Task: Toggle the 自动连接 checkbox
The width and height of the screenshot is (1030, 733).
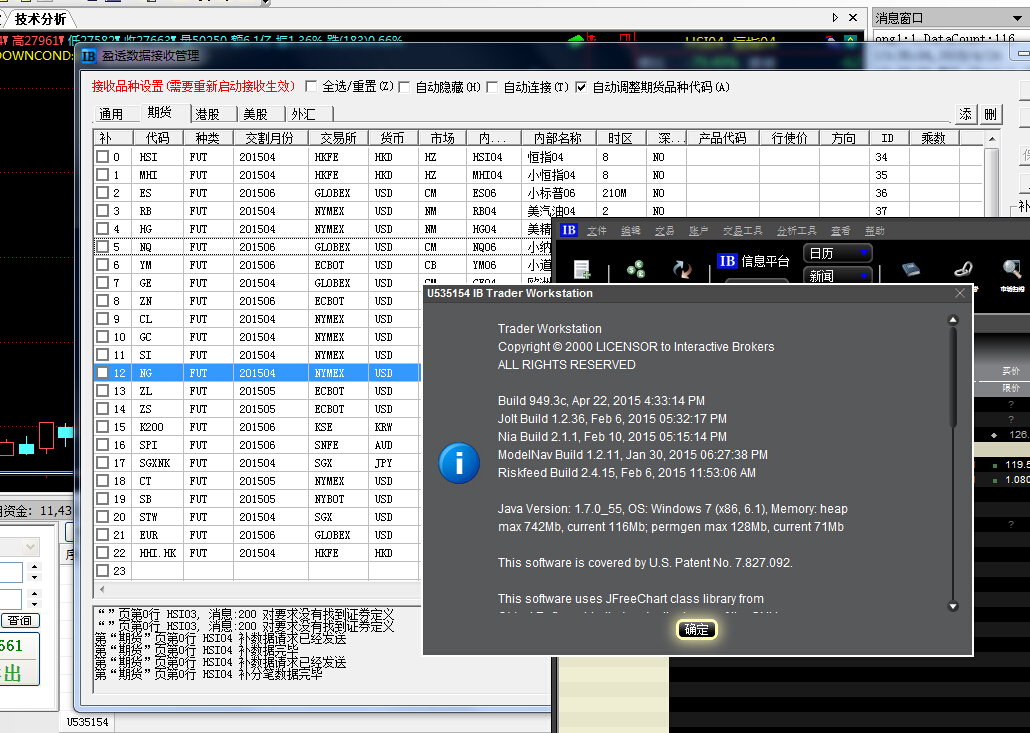Action: click(492, 87)
